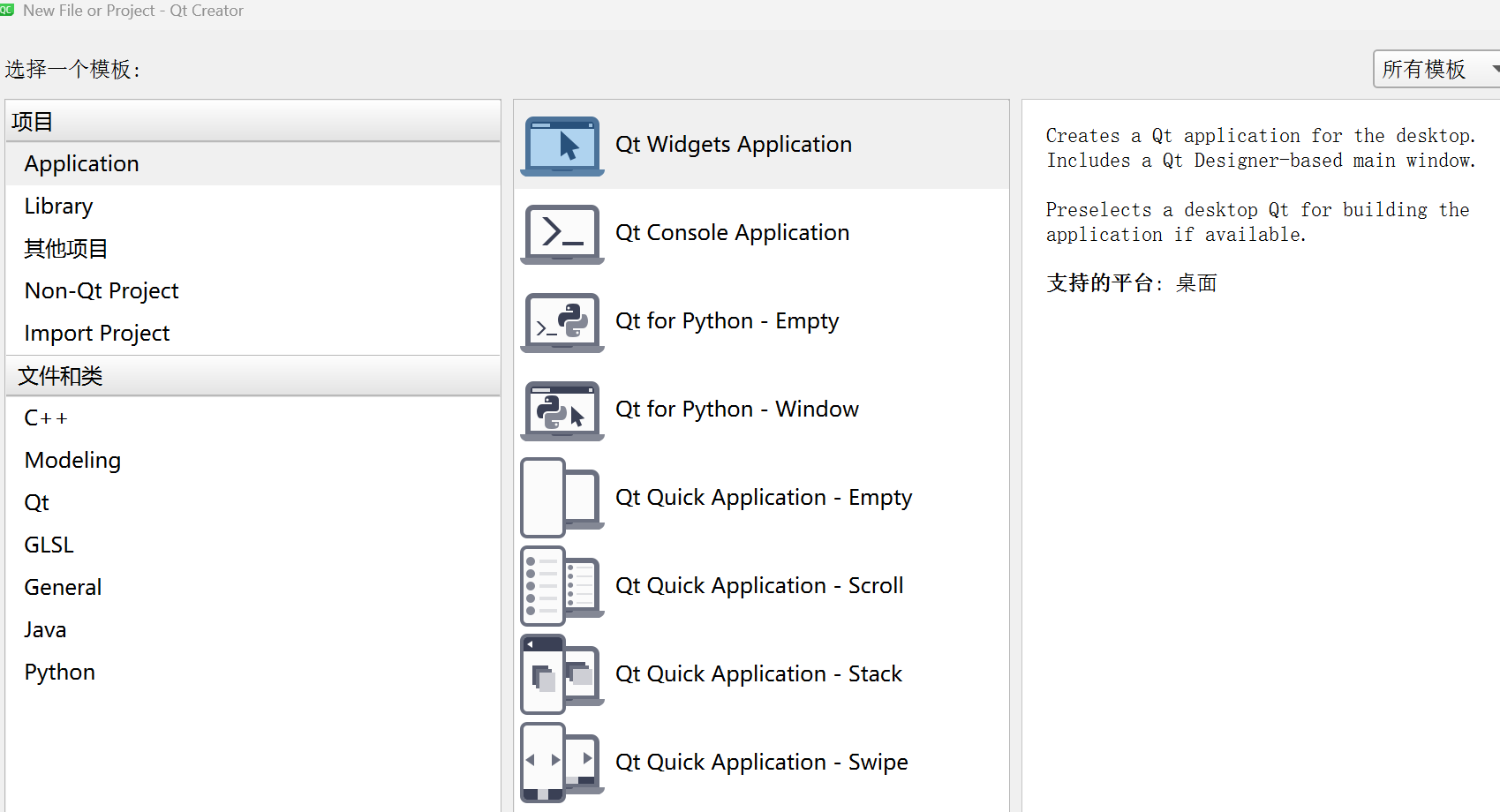The image size is (1500, 812).
Task: Click the Qt Creator logo in title bar
Action: pos(7,10)
